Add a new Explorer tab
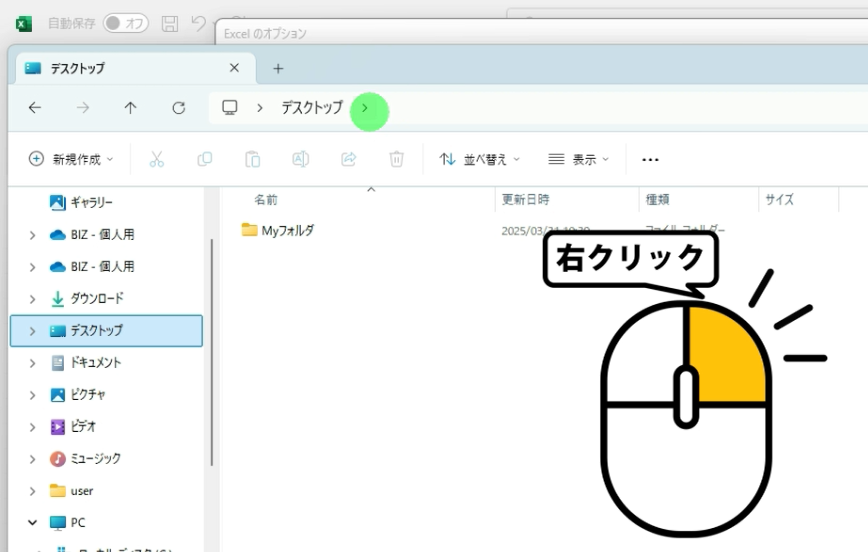The height and width of the screenshot is (552, 868). (x=278, y=69)
